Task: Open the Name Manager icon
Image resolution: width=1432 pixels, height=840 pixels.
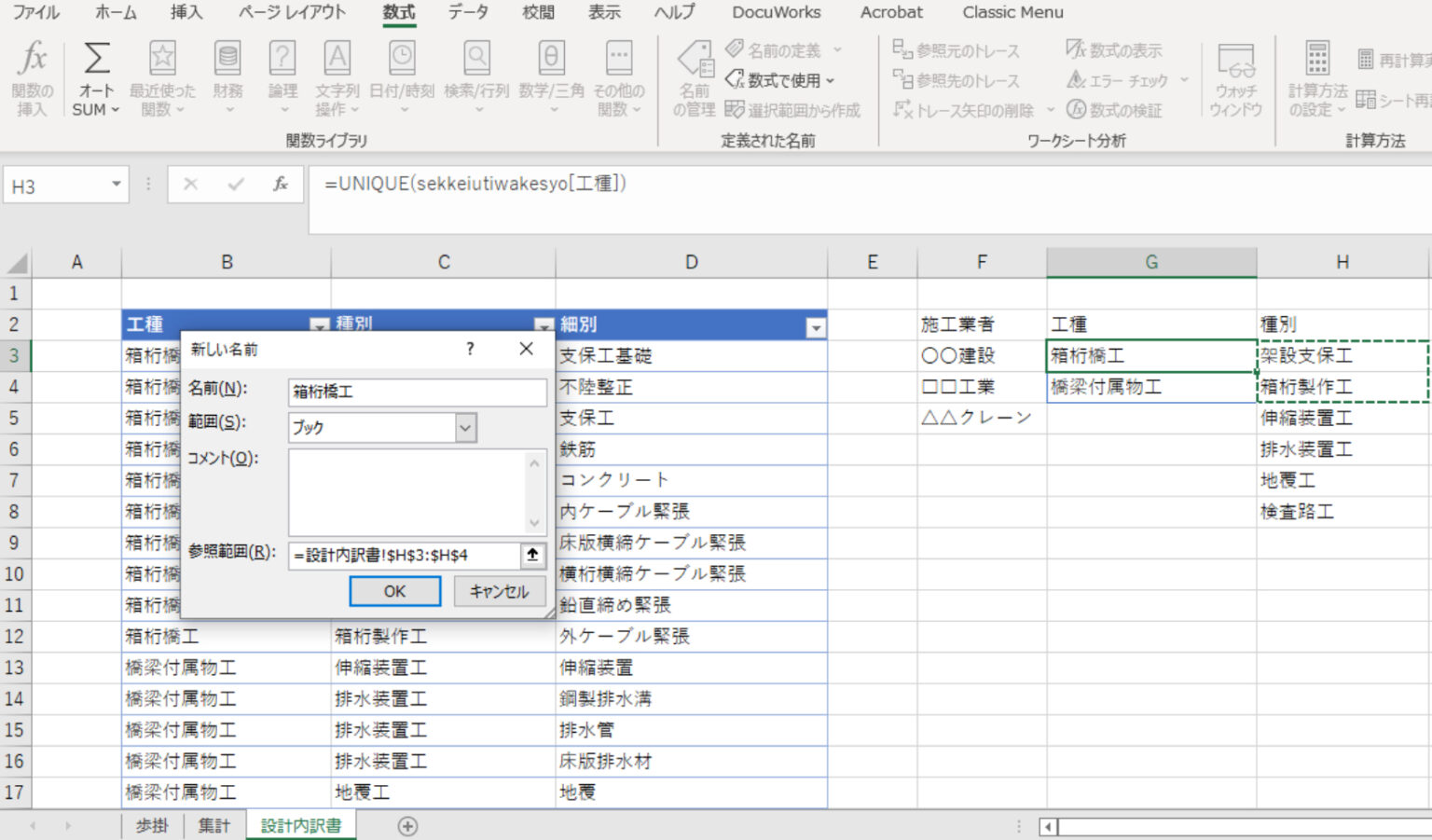Action: (x=695, y=62)
